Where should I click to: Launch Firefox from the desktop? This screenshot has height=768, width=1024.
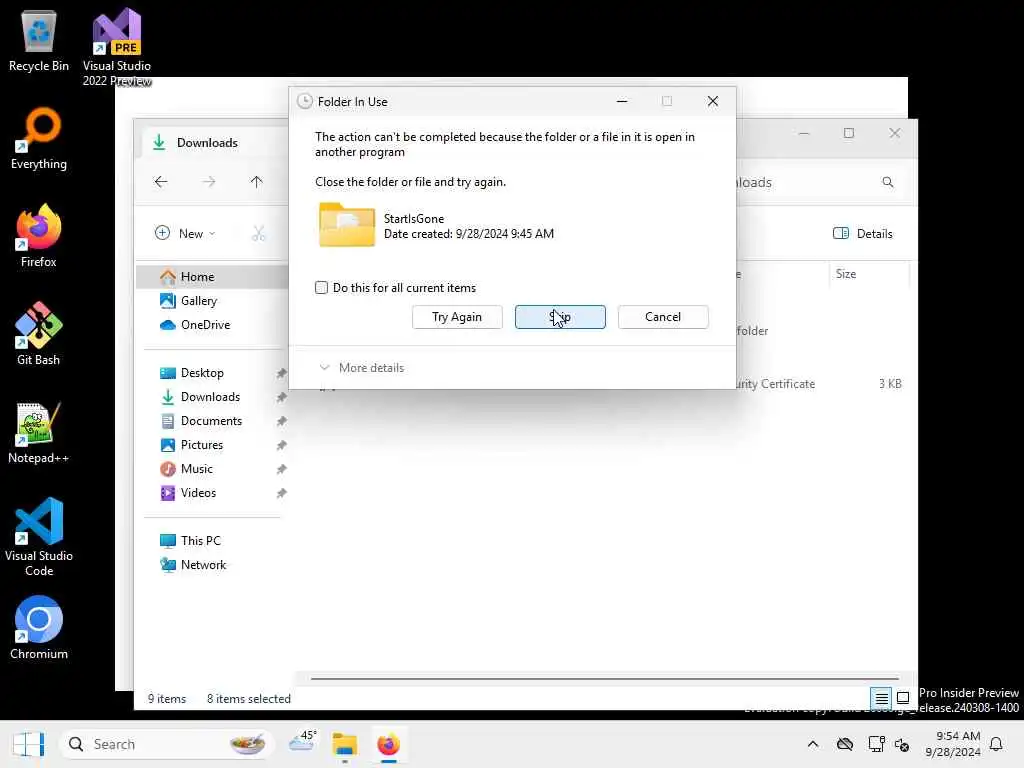click(39, 236)
